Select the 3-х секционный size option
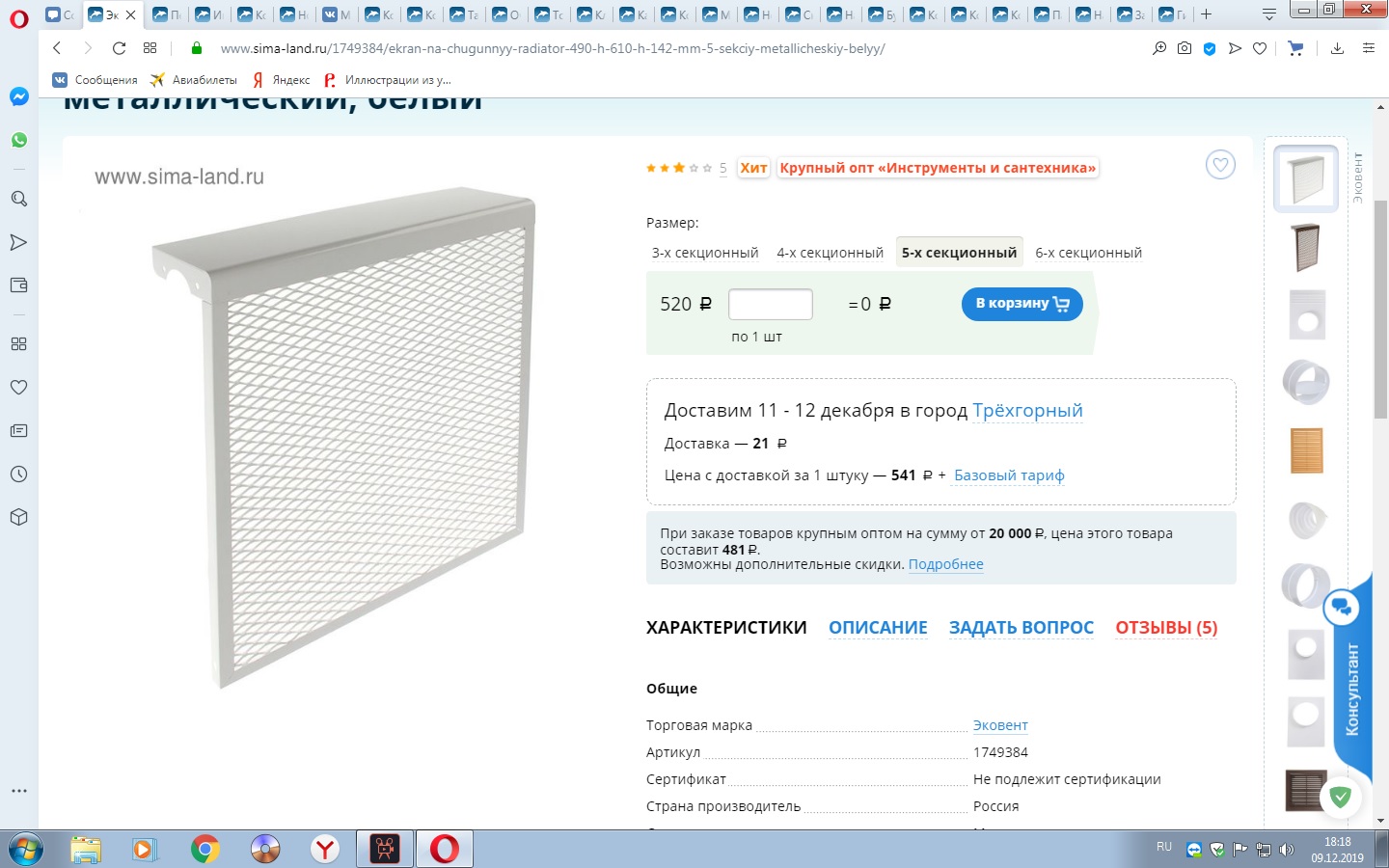Viewport: 1389px width, 868px height. point(705,253)
